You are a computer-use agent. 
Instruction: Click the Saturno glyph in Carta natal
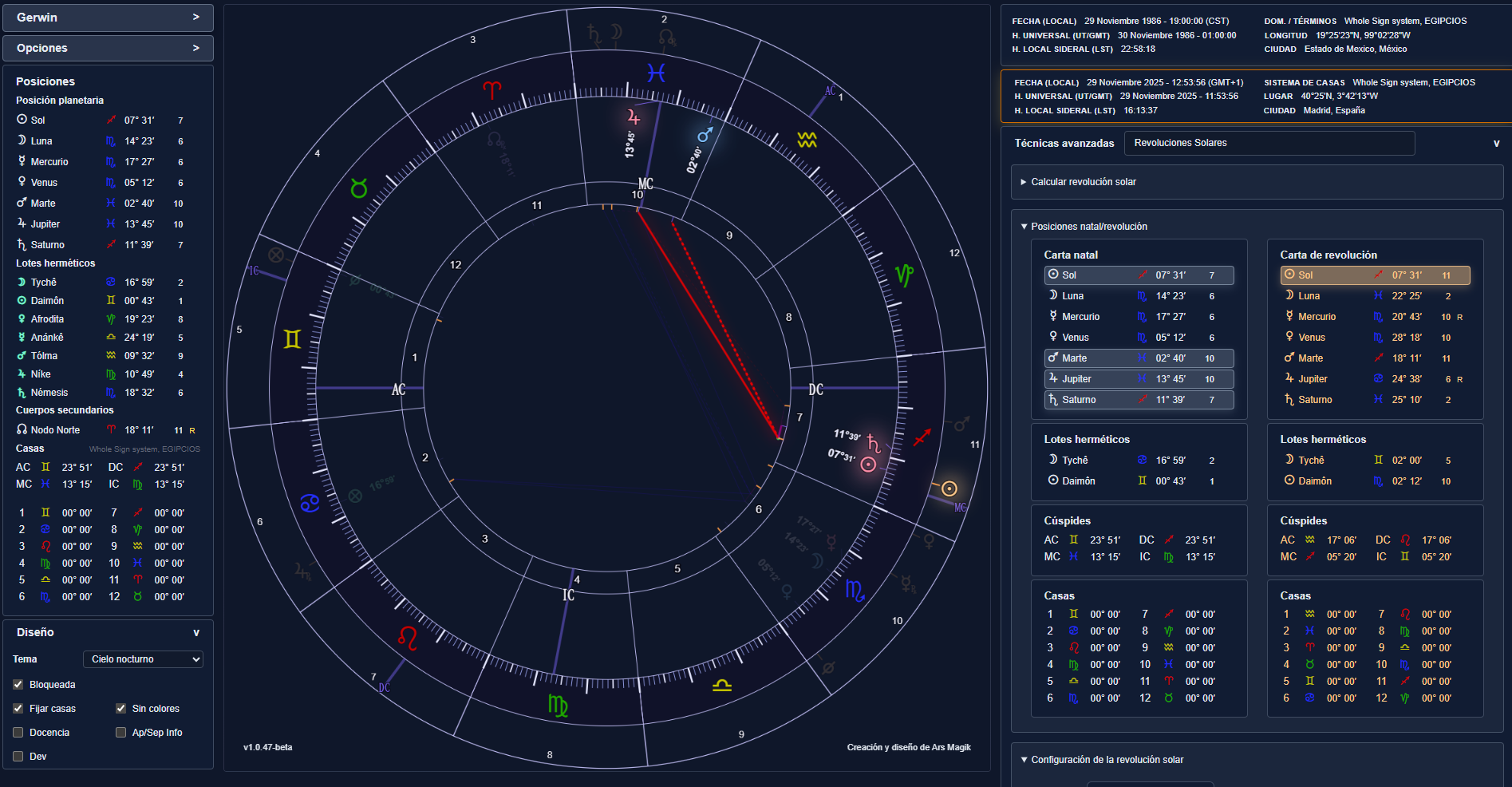tap(1053, 399)
